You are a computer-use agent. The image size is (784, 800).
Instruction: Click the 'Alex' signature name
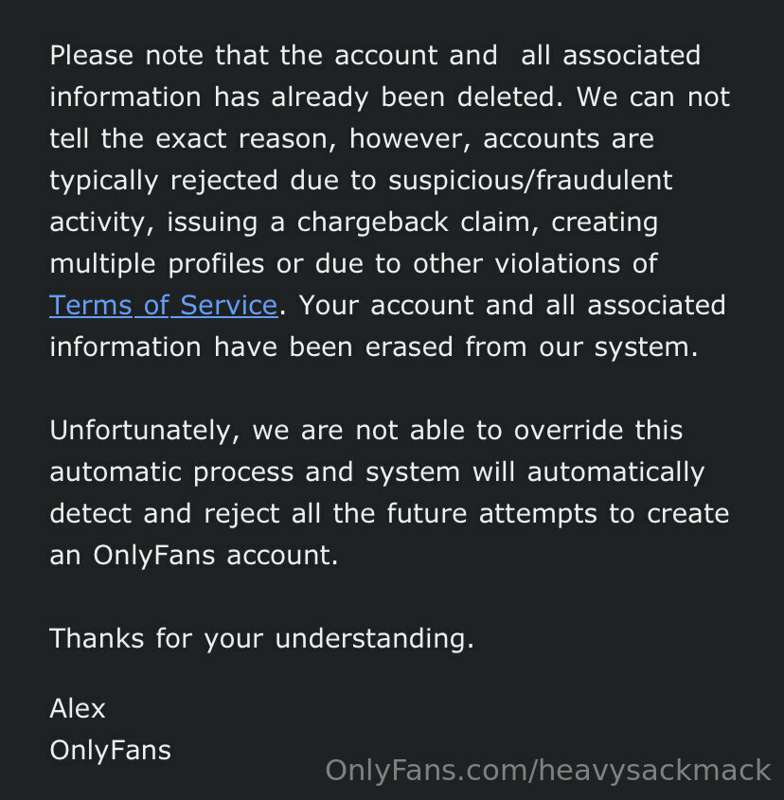click(x=77, y=708)
